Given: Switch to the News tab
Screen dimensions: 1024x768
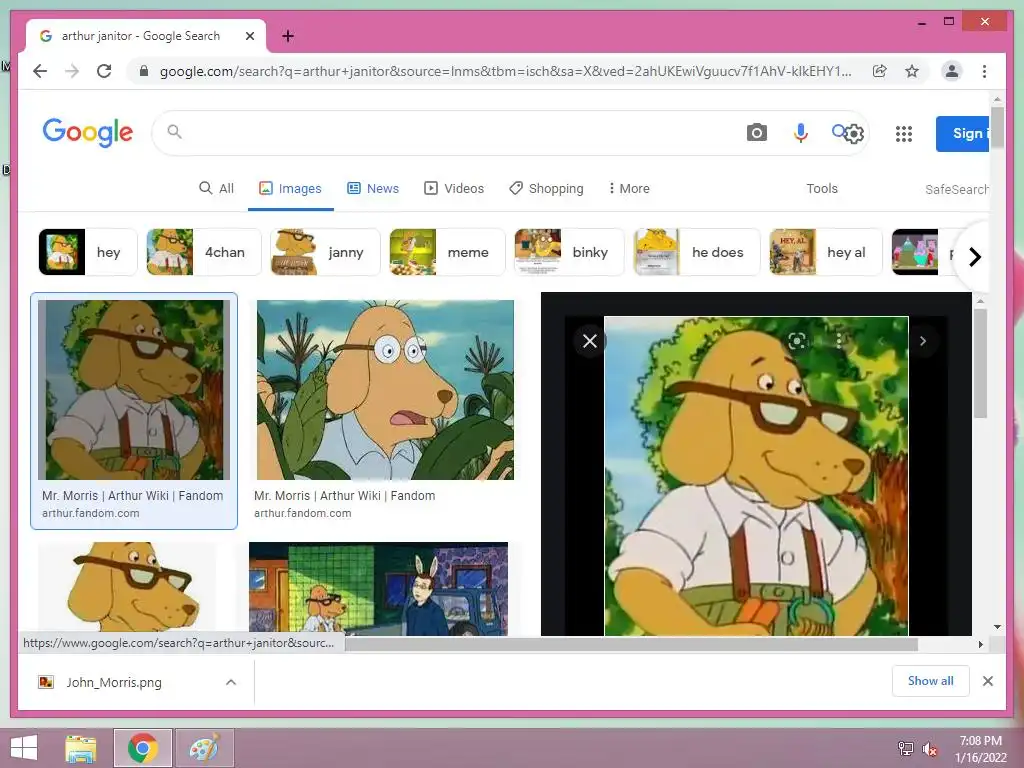Looking at the screenshot, I should point(373,188).
